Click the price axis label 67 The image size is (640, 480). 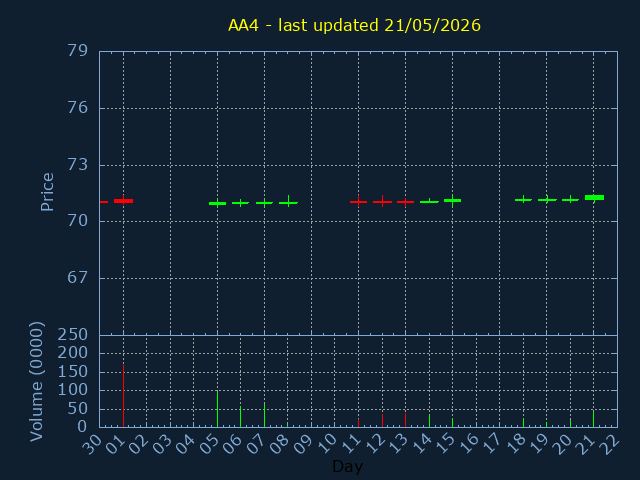pos(78,278)
